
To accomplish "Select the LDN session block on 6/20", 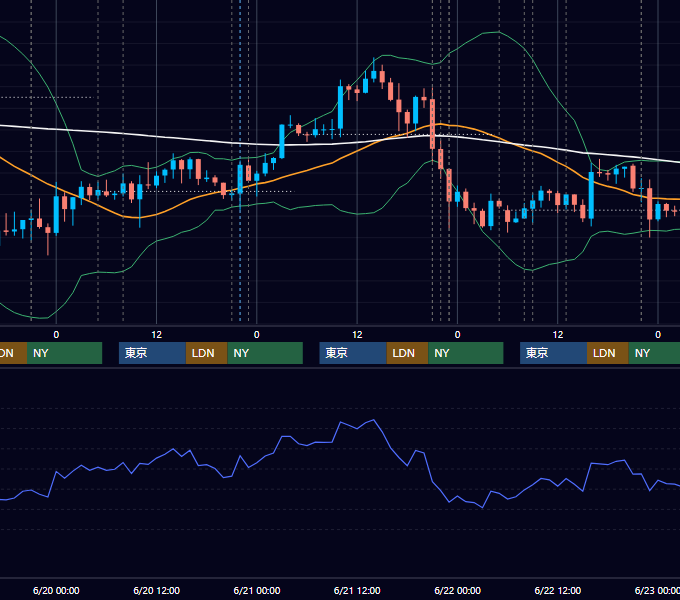I will (x=206, y=353).
